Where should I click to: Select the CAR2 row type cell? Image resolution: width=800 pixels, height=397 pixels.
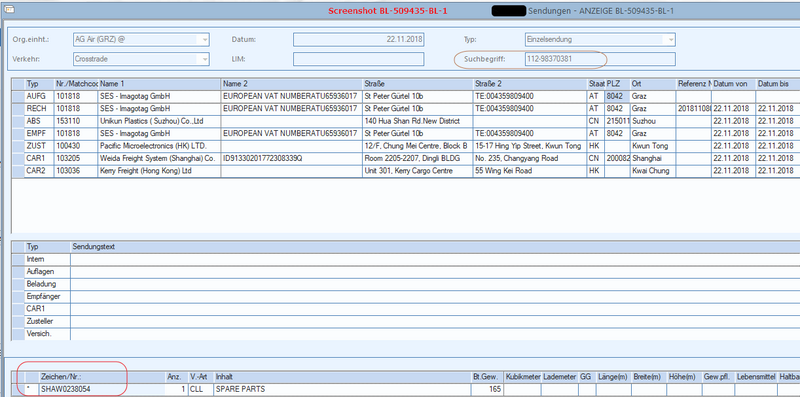(39, 171)
